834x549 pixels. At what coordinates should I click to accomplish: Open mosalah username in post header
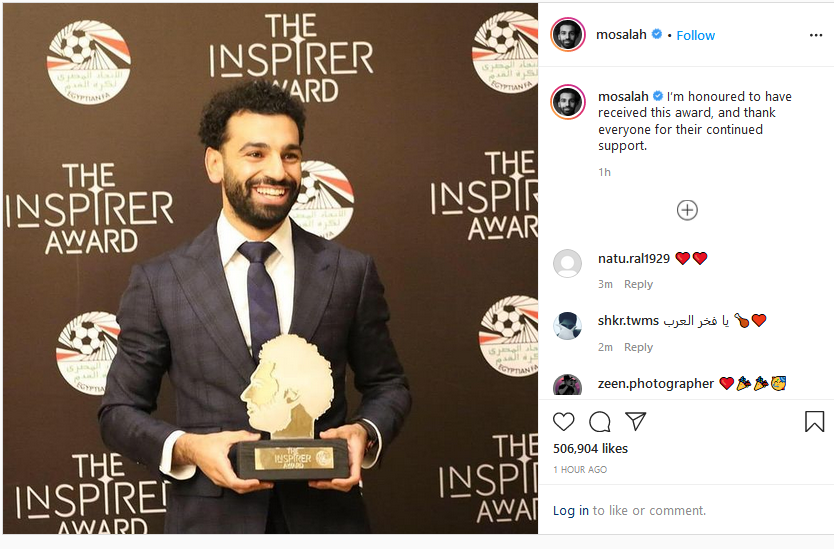tap(621, 35)
